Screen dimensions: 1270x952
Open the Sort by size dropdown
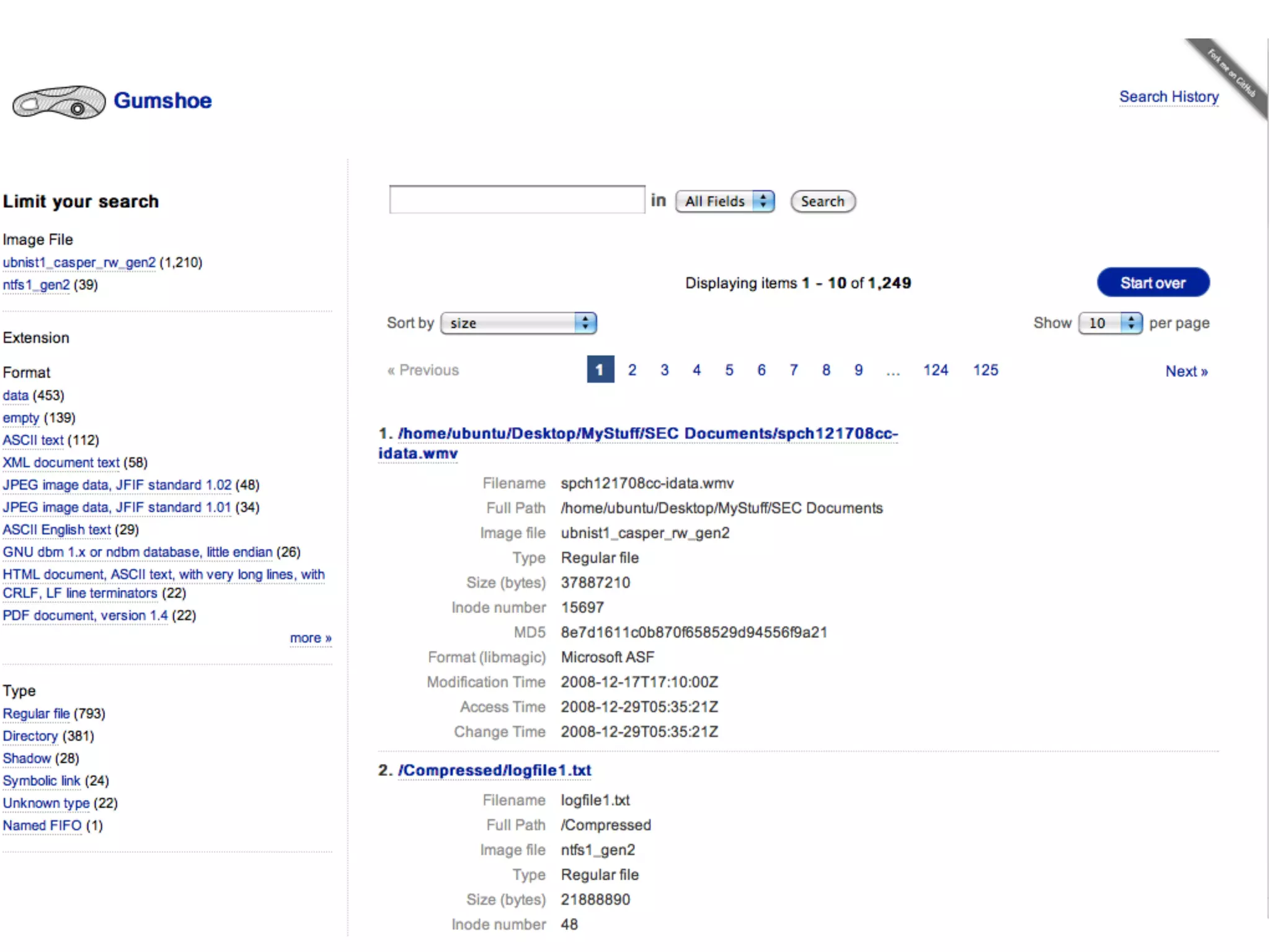518,323
